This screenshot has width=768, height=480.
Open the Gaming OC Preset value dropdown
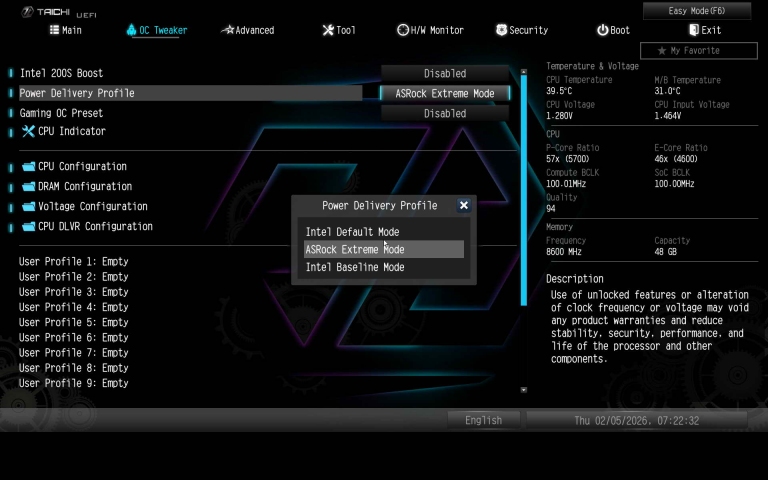tap(445, 113)
